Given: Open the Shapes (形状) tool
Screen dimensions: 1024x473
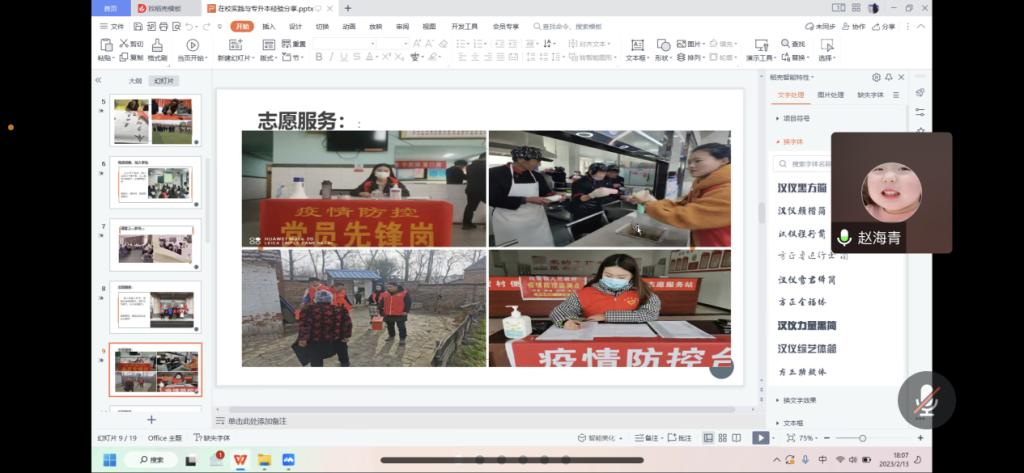Looking at the screenshot, I should (662, 45).
